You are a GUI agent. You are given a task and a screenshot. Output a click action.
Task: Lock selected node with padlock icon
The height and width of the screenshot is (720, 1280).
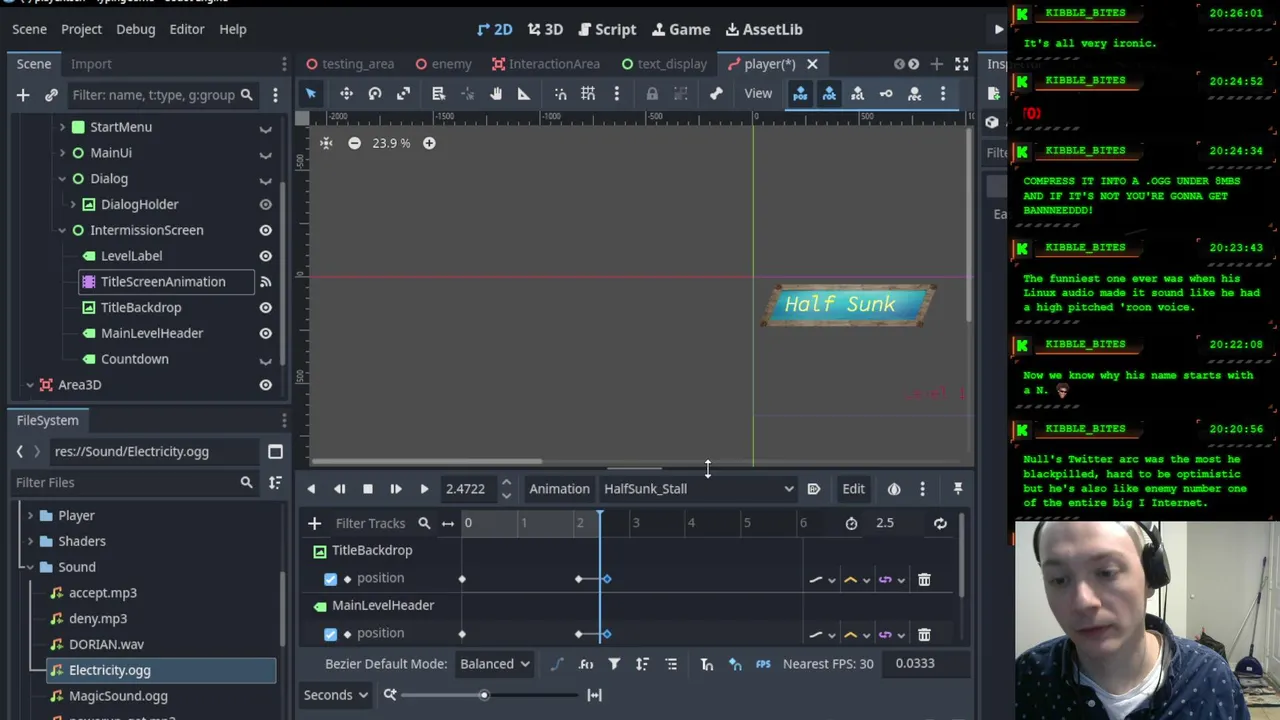pos(652,94)
